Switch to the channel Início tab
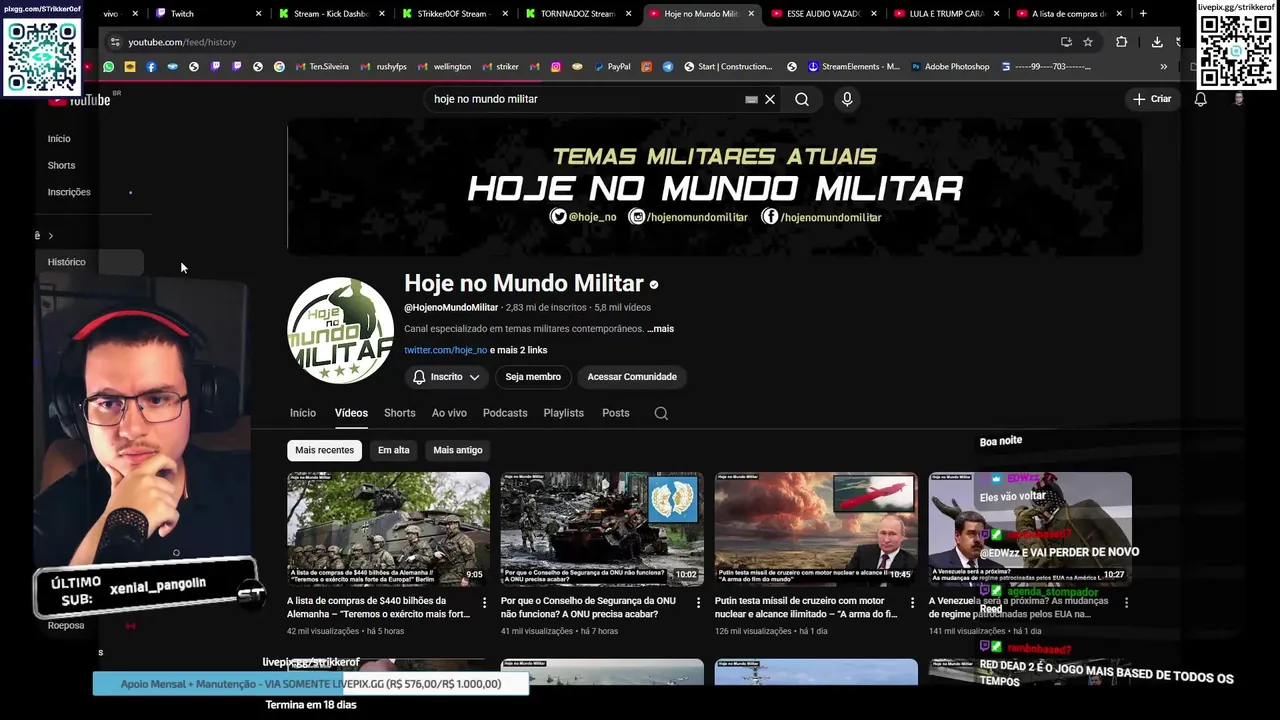The width and height of the screenshot is (1280, 720). [x=303, y=413]
